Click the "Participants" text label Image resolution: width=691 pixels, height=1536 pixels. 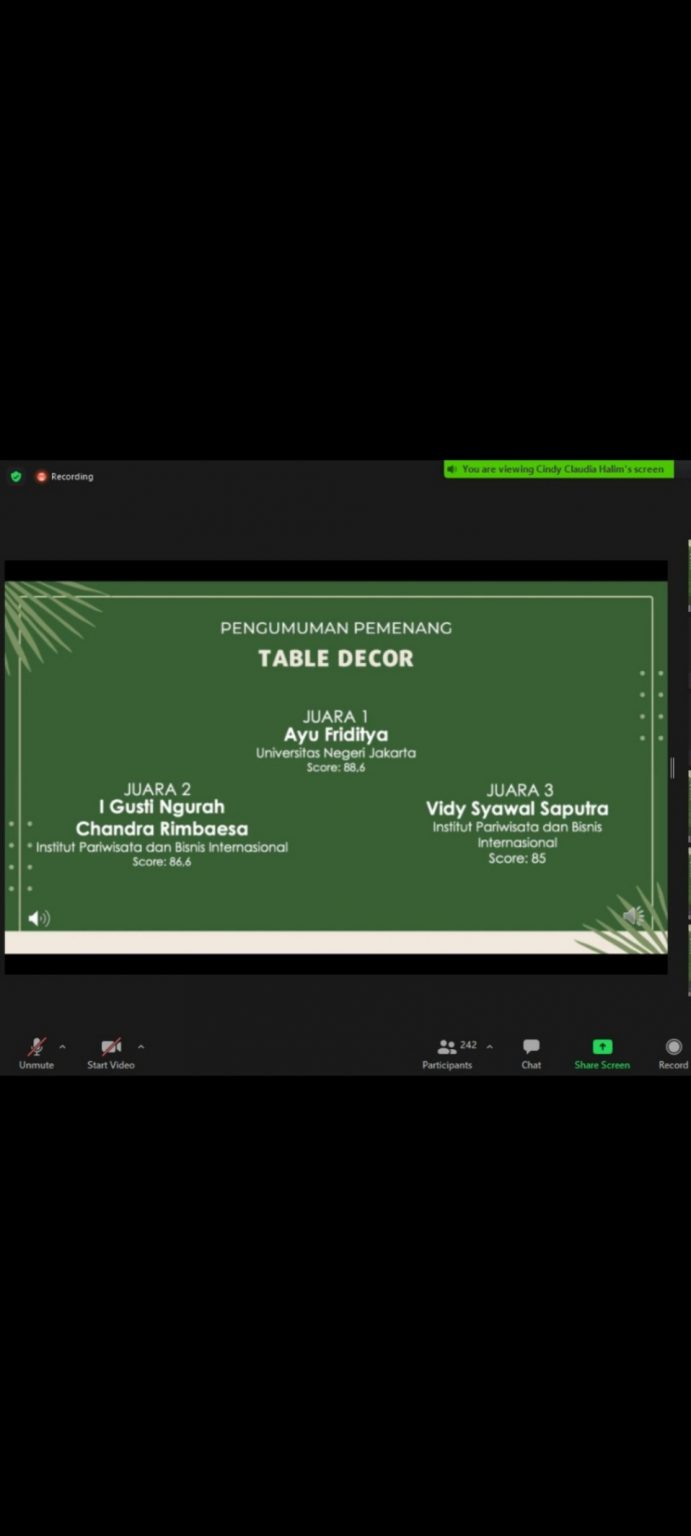(447, 1065)
